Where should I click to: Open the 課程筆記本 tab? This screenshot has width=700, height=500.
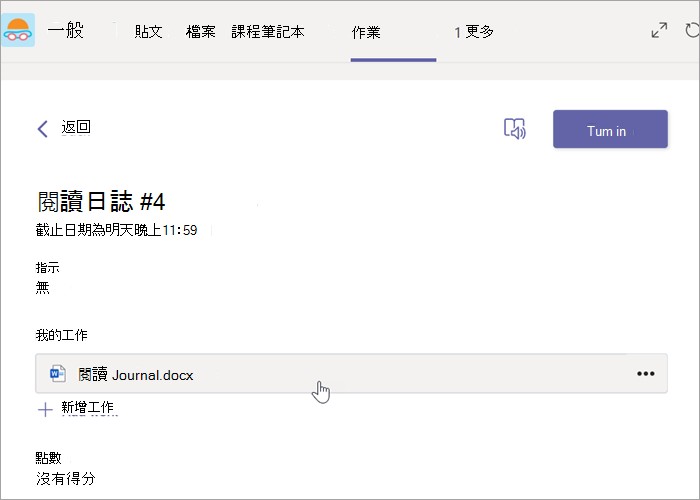click(268, 32)
